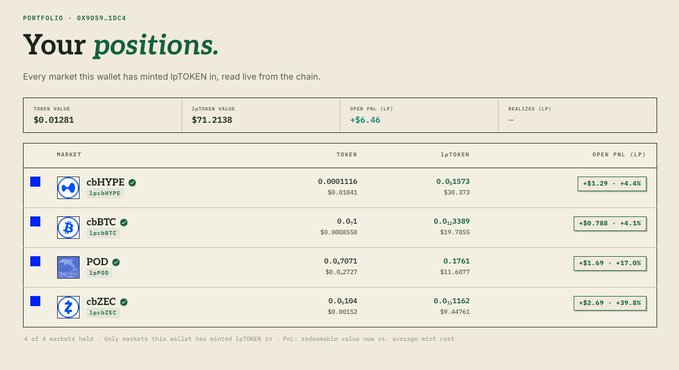Click verified checkmark badge next to cbZEC
This screenshot has width=679, height=370.
point(124,302)
